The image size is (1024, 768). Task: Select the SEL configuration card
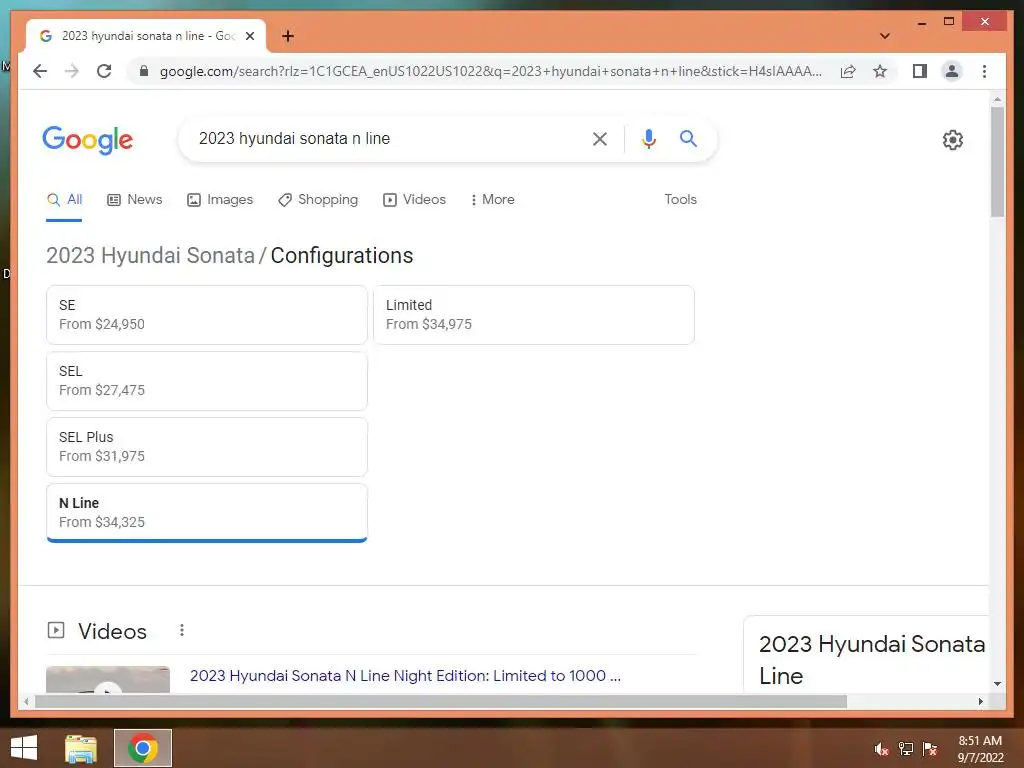pyautogui.click(x=207, y=381)
